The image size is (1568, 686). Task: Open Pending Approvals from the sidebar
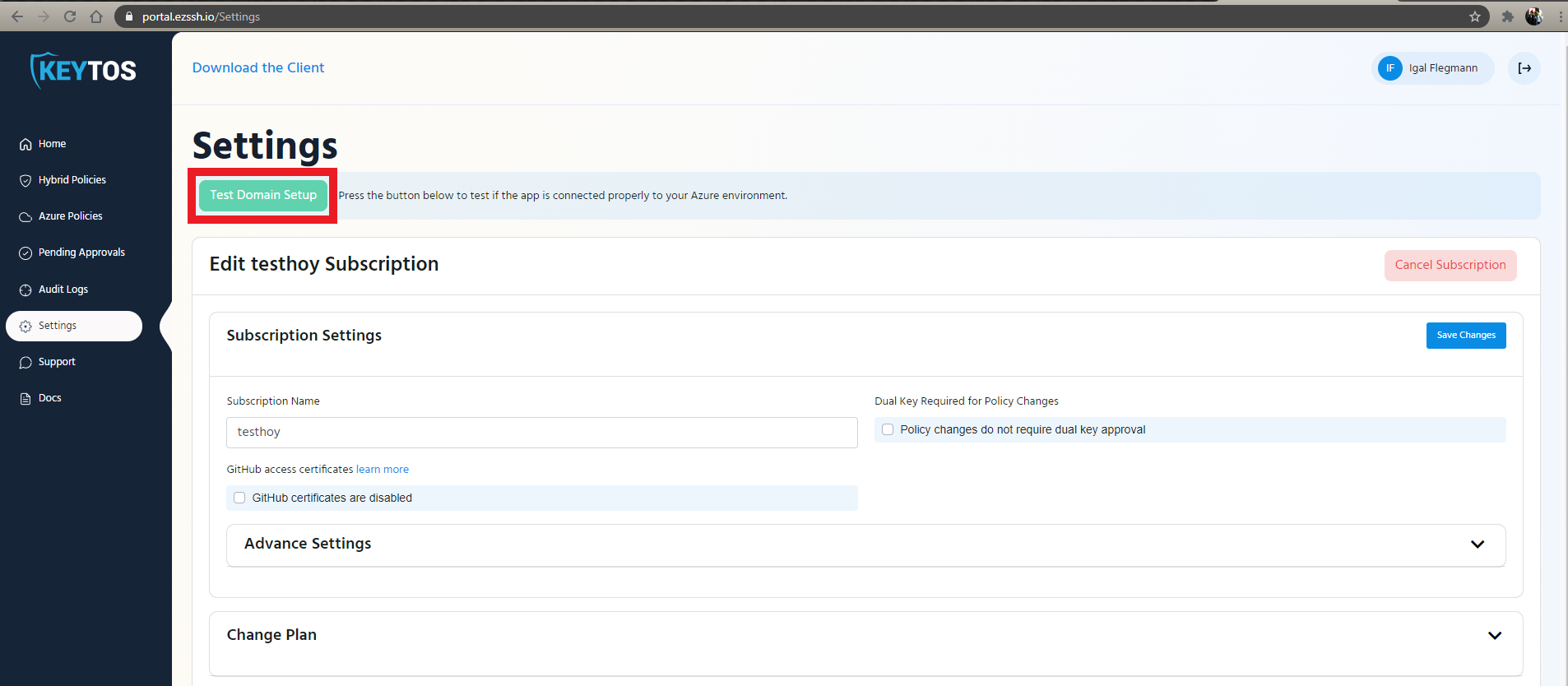tap(81, 253)
